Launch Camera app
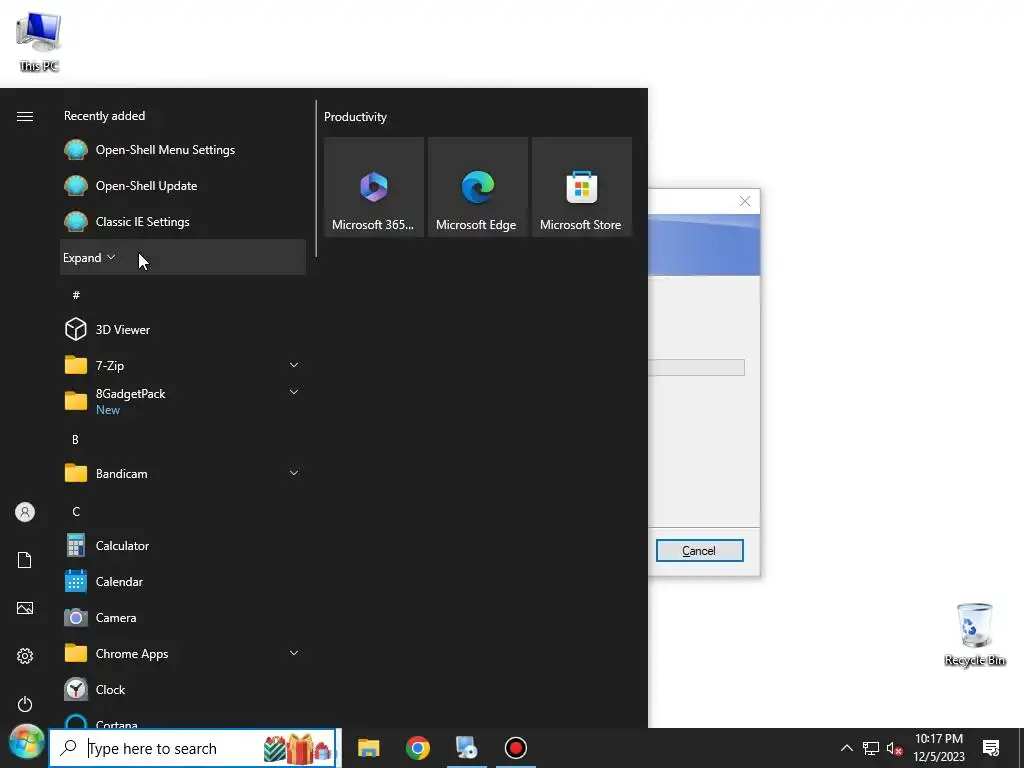This screenshot has width=1024, height=768. pyautogui.click(x=183, y=617)
